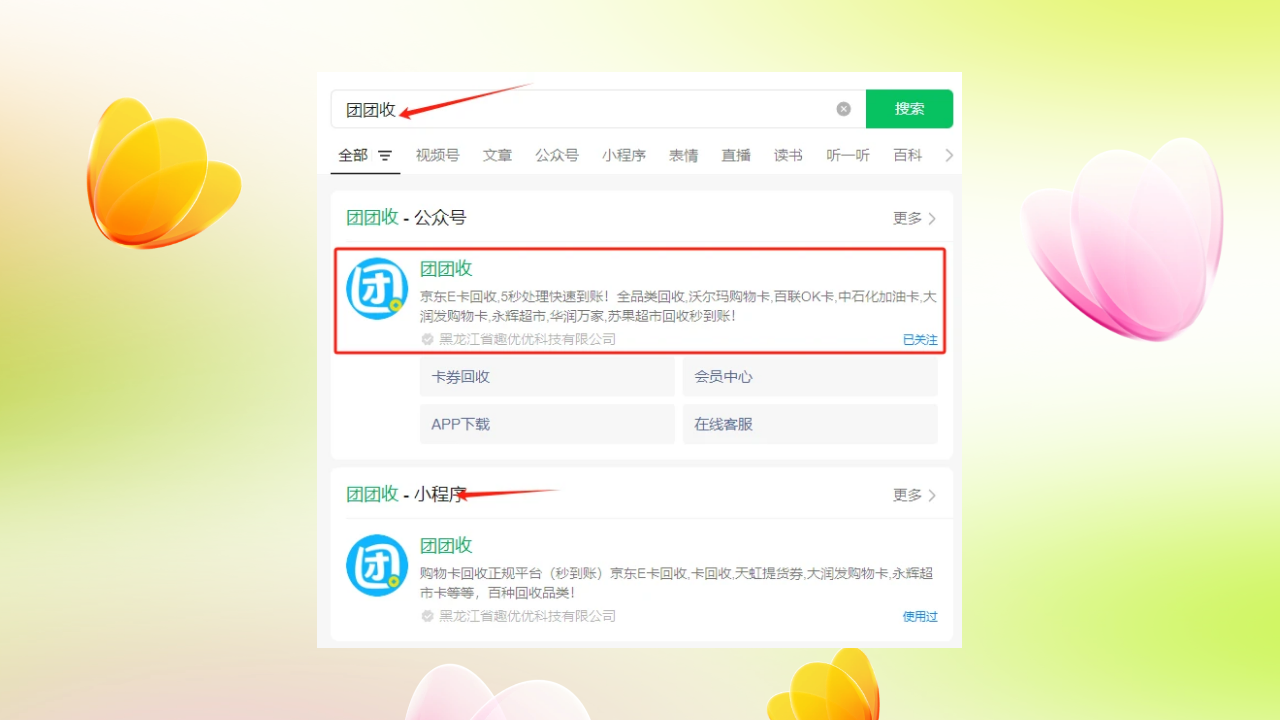Open the filter icon beside 全部
Image resolution: width=1280 pixels, height=720 pixels.
[385, 156]
